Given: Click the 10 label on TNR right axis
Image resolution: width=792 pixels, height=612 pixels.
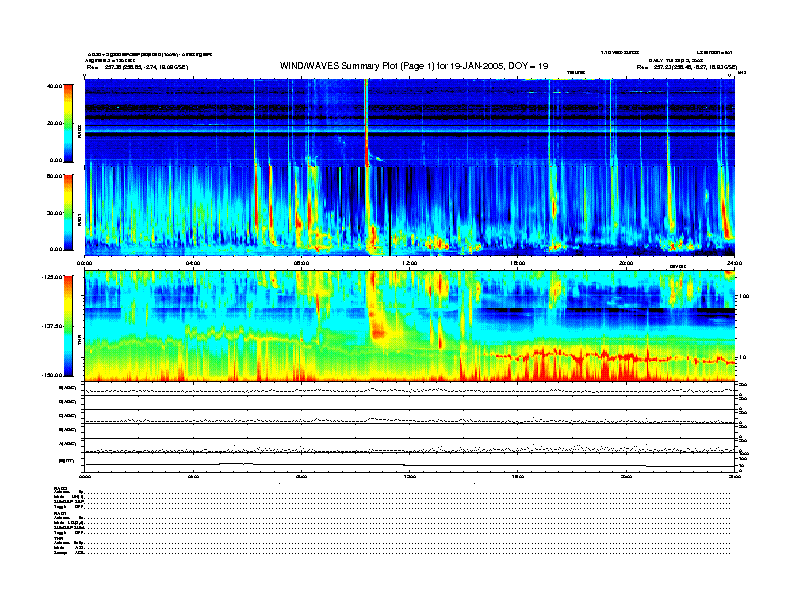Looking at the screenshot, I should tap(744, 358).
